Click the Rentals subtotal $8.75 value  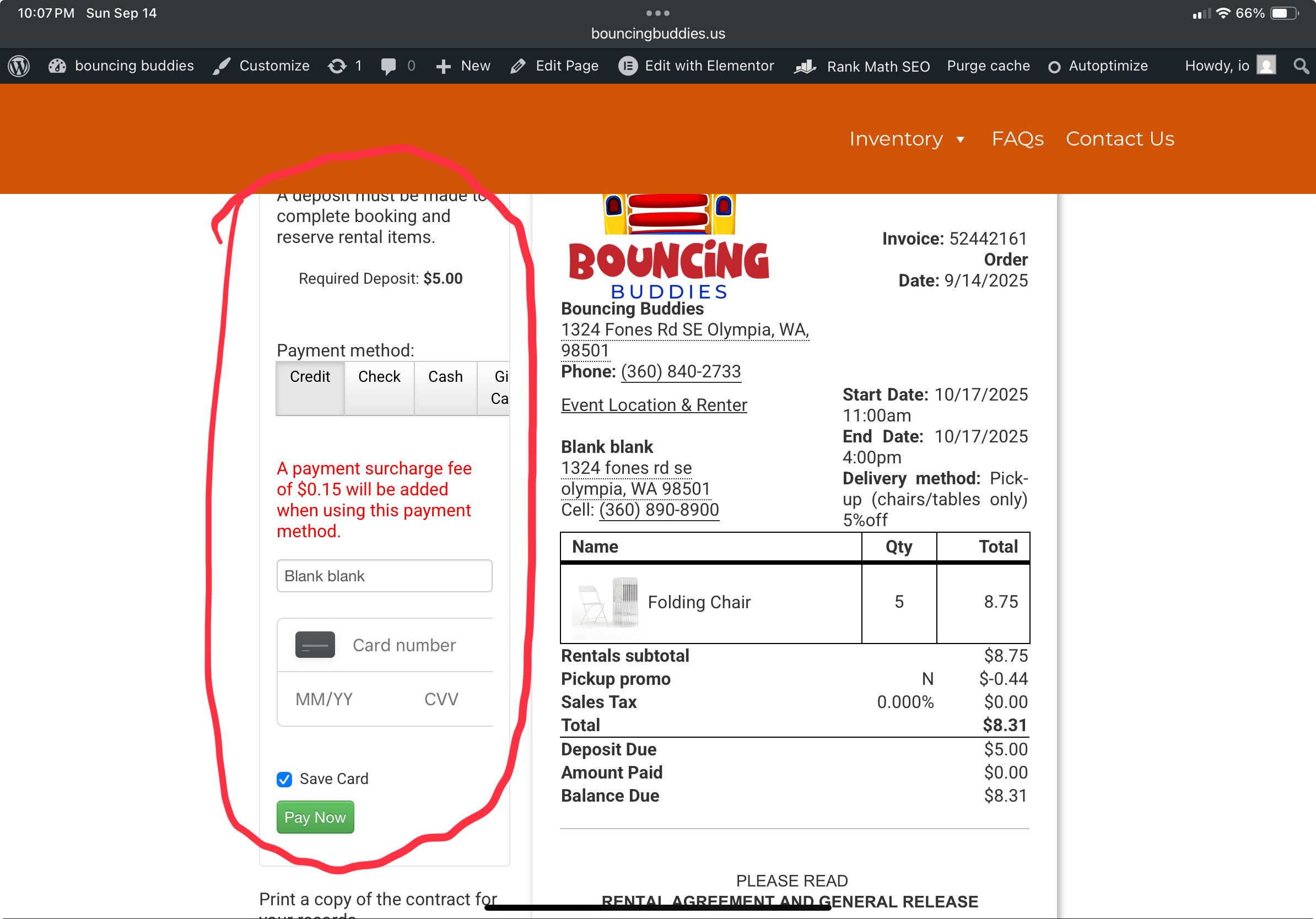click(x=1005, y=656)
